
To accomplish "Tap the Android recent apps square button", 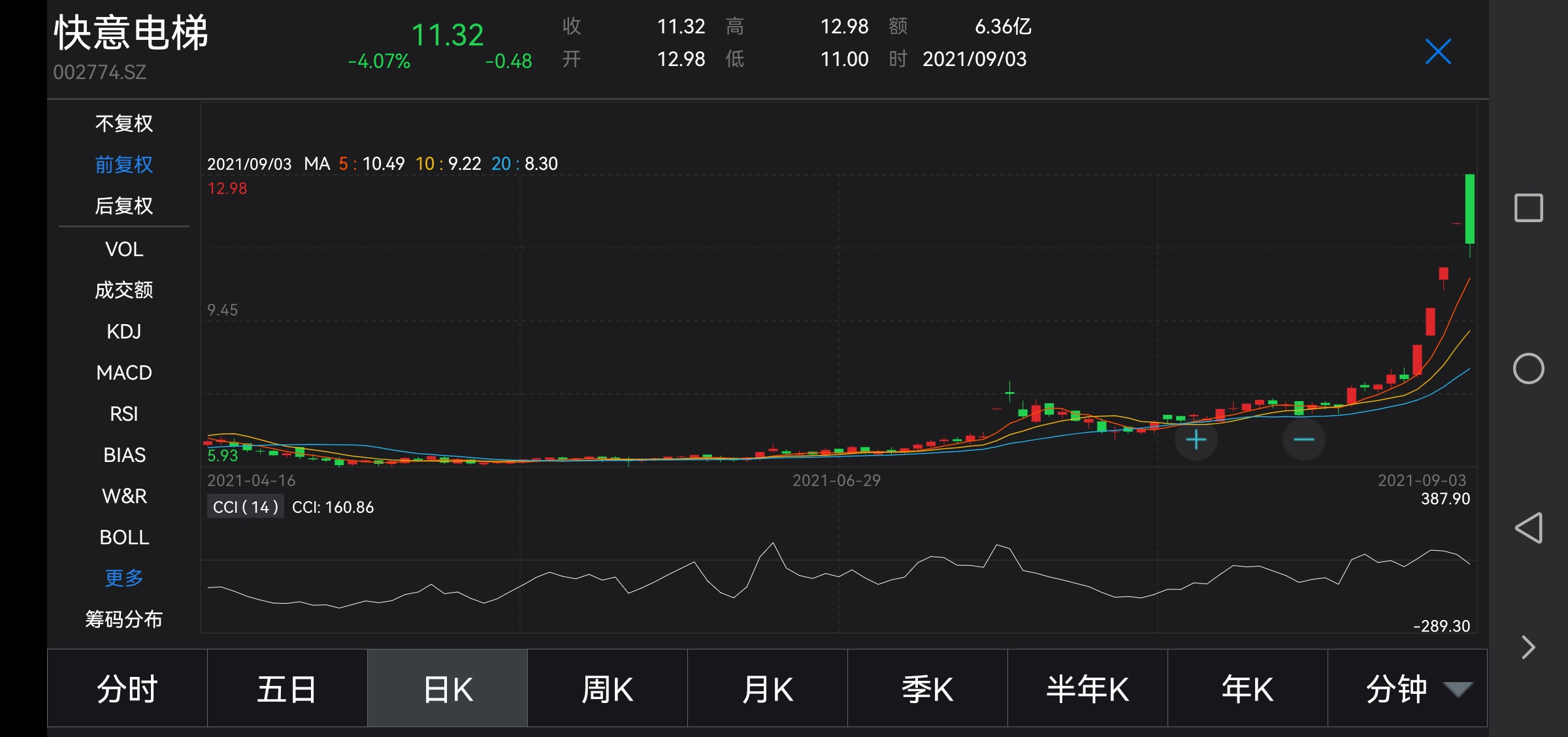I will pos(1528,208).
